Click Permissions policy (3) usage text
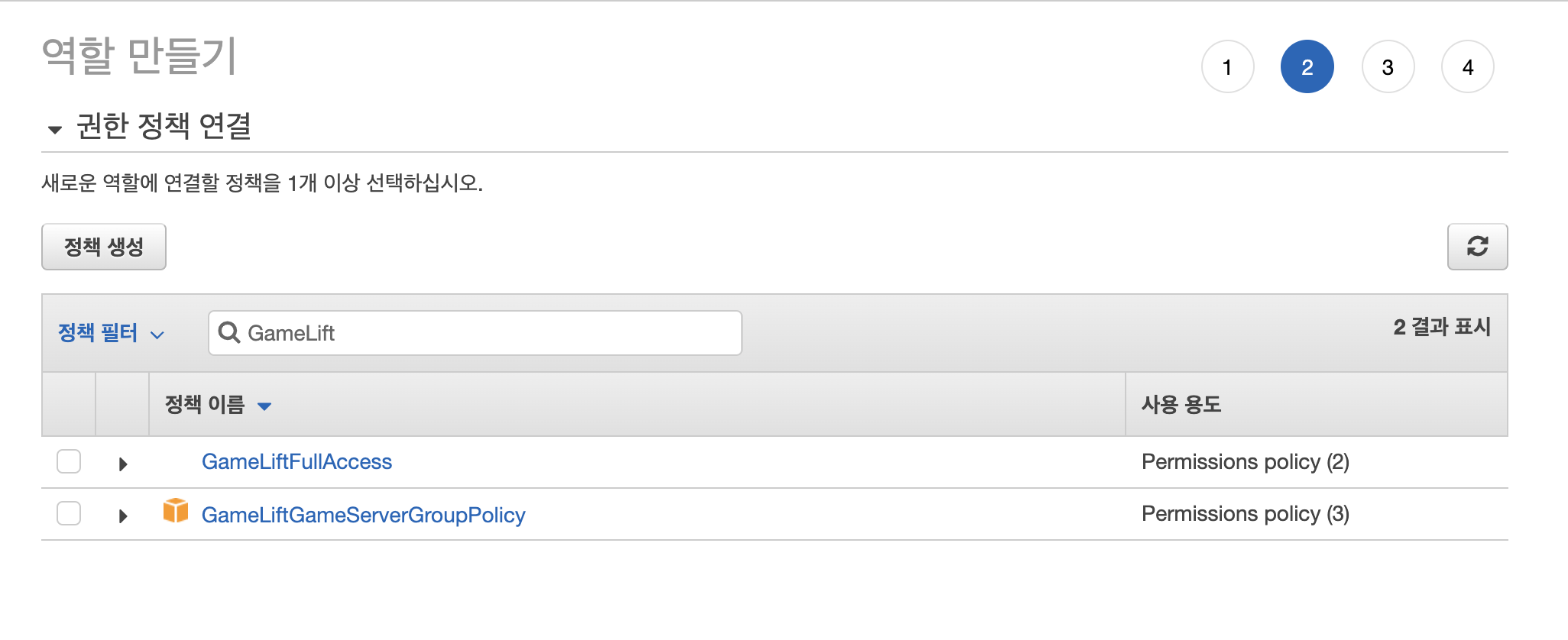This screenshot has width=1568, height=640. [x=1245, y=514]
